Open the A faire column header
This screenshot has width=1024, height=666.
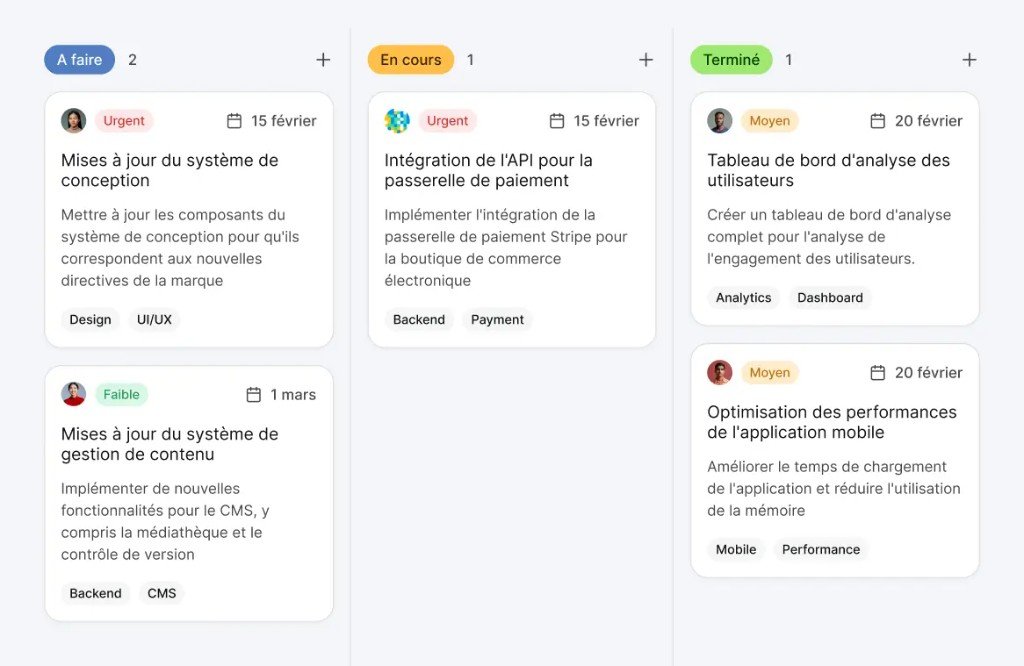click(79, 59)
